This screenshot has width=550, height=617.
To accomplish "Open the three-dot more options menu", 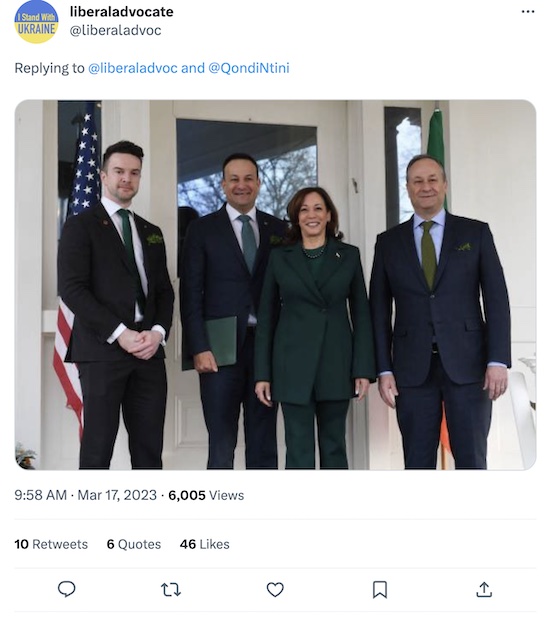I will [x=528, y=12].
